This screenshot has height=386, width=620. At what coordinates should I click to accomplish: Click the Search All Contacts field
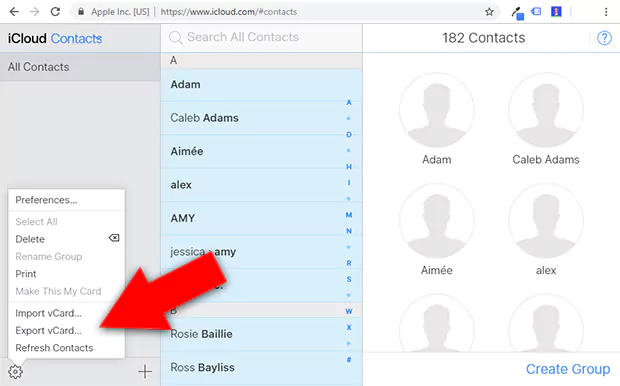tap(261, 37)
